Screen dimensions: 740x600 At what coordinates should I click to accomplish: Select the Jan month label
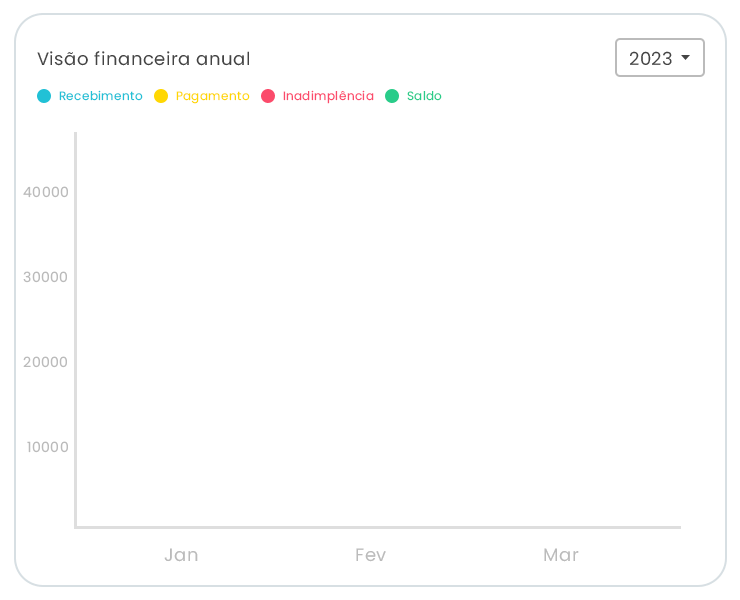(x=181, y=555)
